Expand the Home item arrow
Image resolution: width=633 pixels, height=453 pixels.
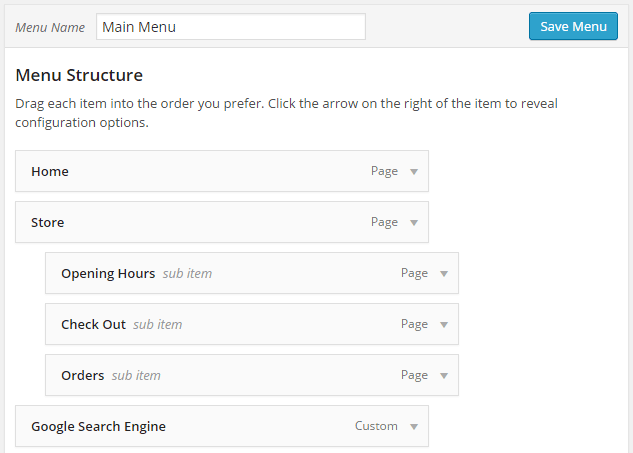click(x=414, y=172)
